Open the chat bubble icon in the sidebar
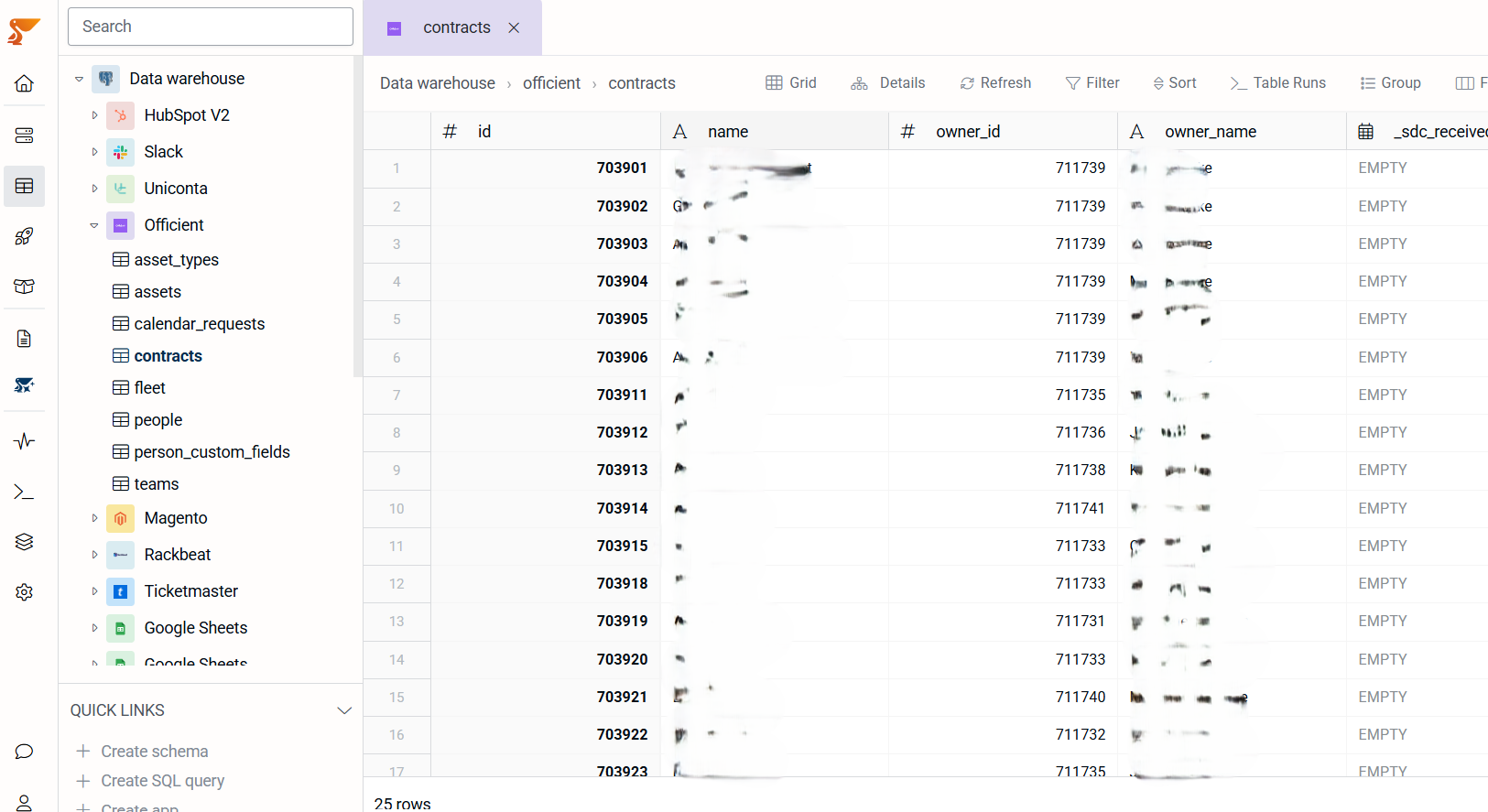 click(x=25, y=752)
